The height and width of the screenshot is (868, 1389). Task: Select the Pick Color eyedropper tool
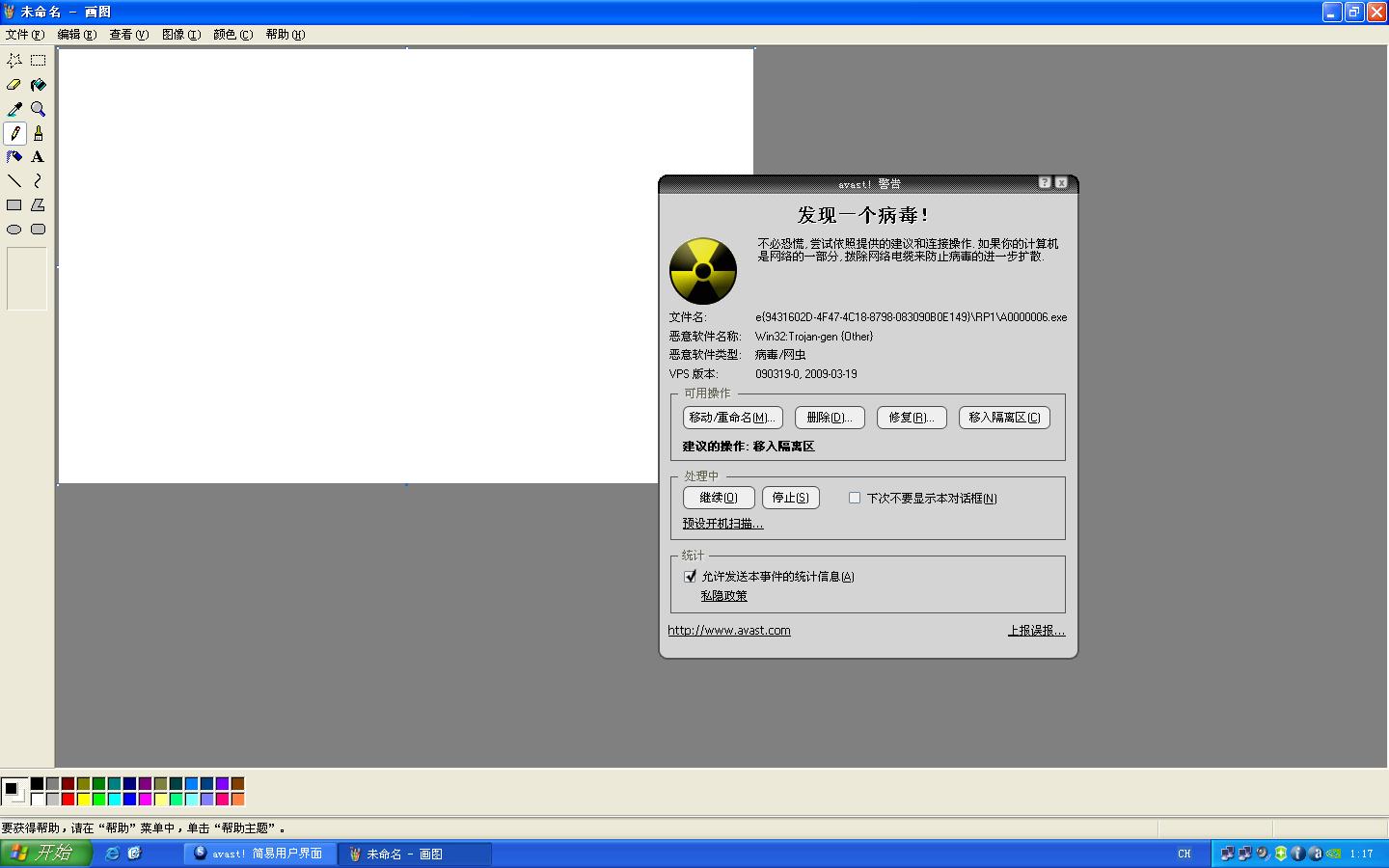point(14,109)
